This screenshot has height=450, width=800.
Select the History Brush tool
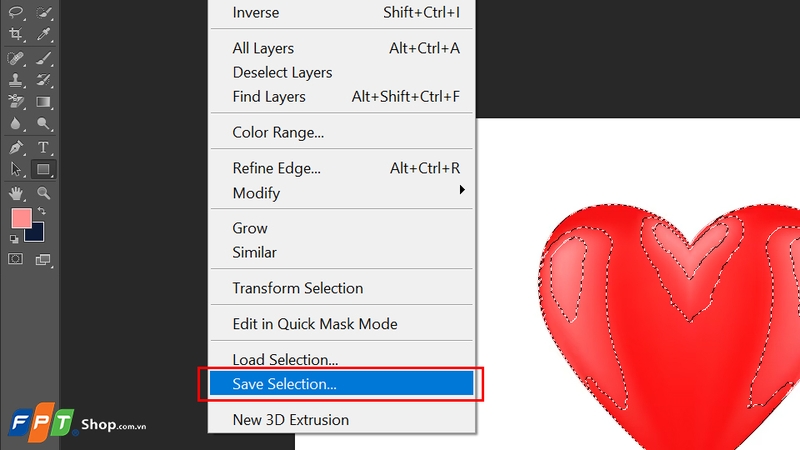click(43, 80)
